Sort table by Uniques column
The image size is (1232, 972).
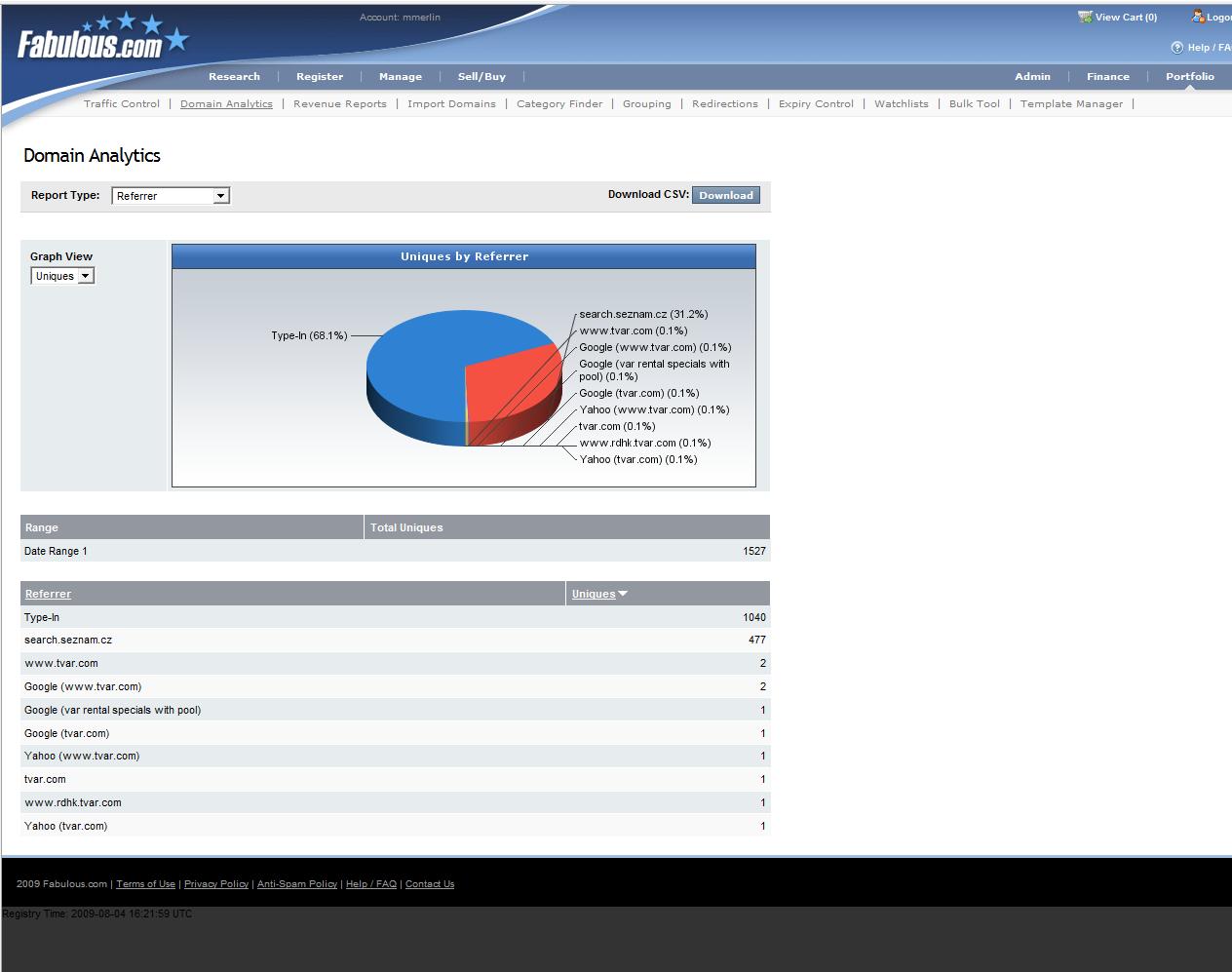(594, 594)
